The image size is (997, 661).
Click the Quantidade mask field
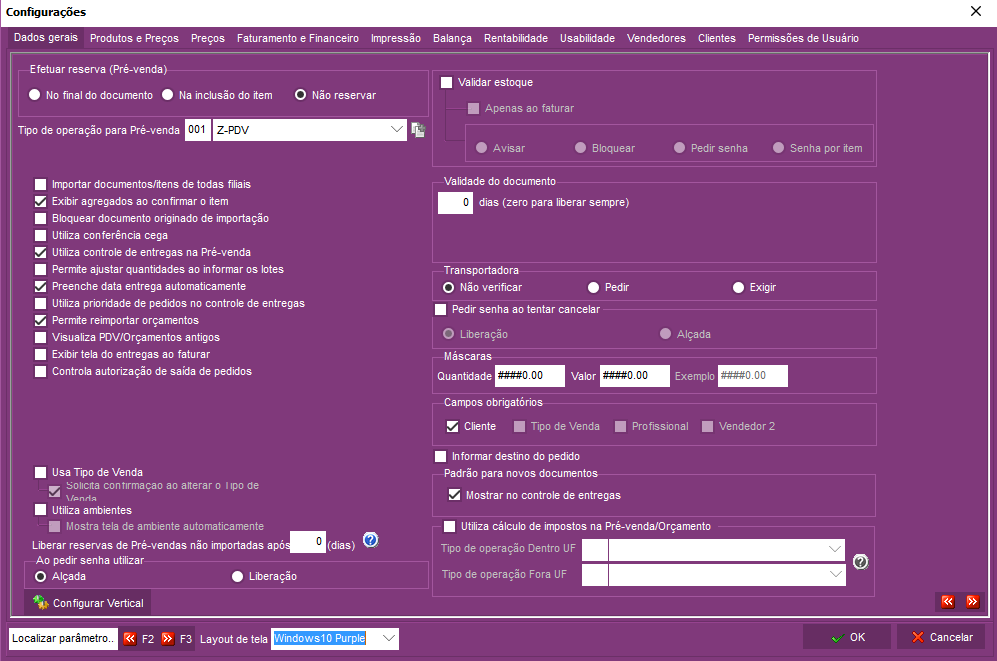coord(530,376)
